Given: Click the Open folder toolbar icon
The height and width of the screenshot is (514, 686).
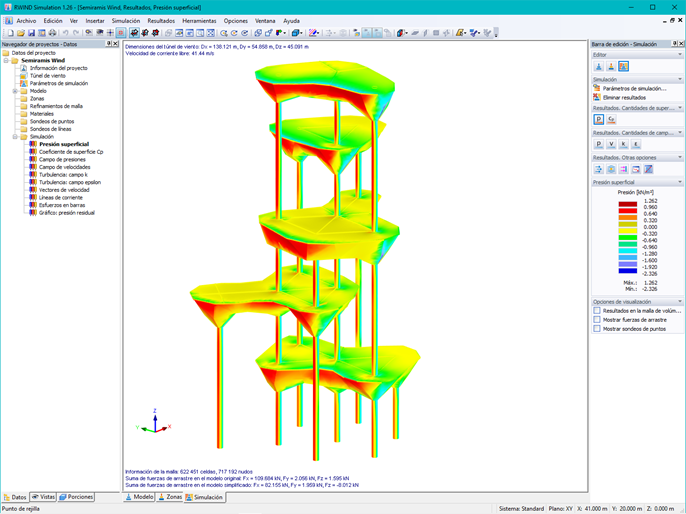Looking at the screenshot, I should [21, 33].
